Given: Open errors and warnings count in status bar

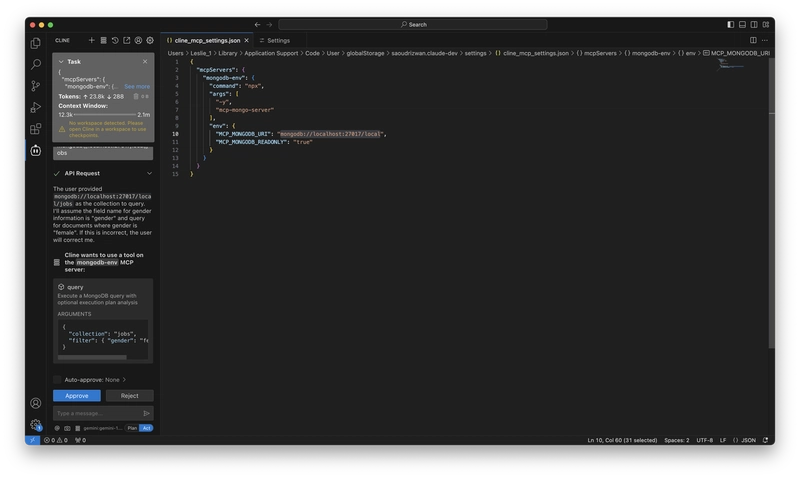Looking at the screenshot, I should click(56, 440).
